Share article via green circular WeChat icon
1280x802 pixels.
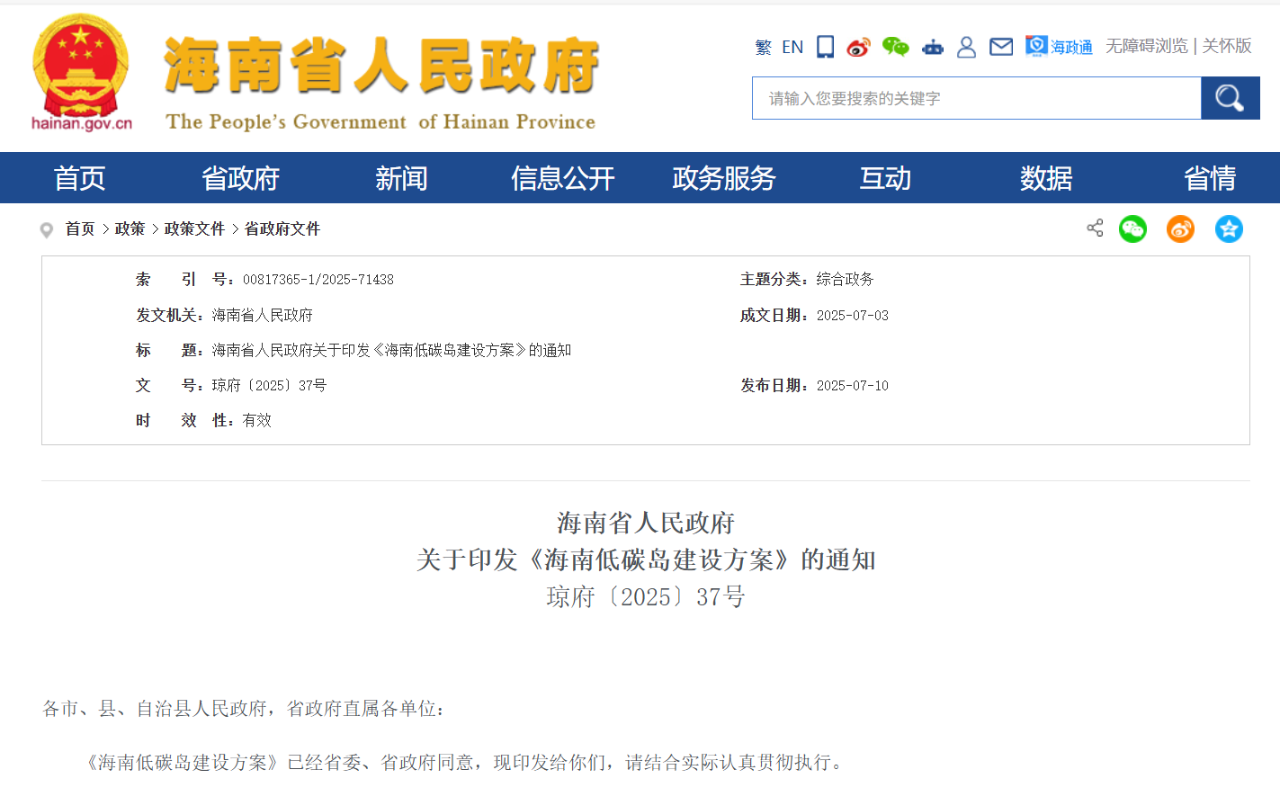point(1132,229)
